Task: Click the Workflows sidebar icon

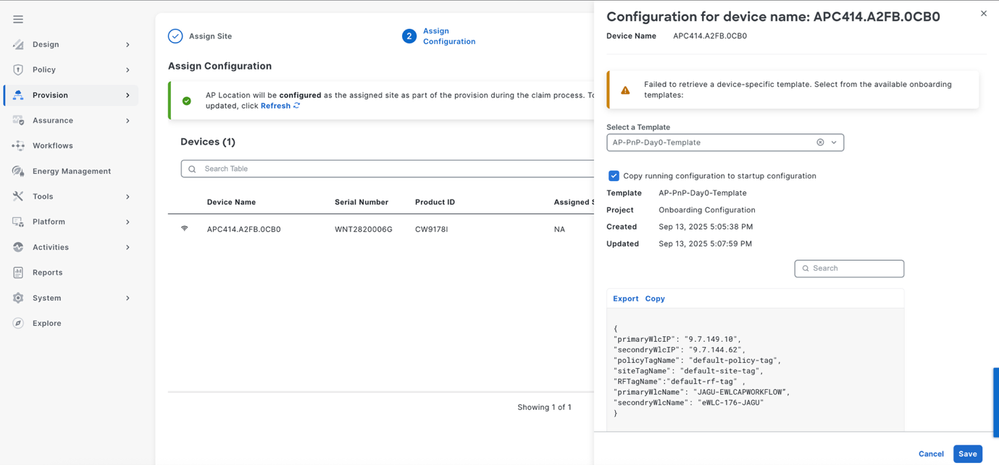Action: tap(18, 146)
